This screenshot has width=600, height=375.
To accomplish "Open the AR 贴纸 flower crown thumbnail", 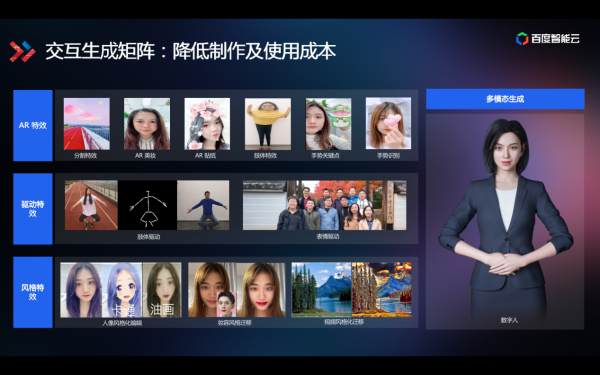I will click(x=207, y=124).
